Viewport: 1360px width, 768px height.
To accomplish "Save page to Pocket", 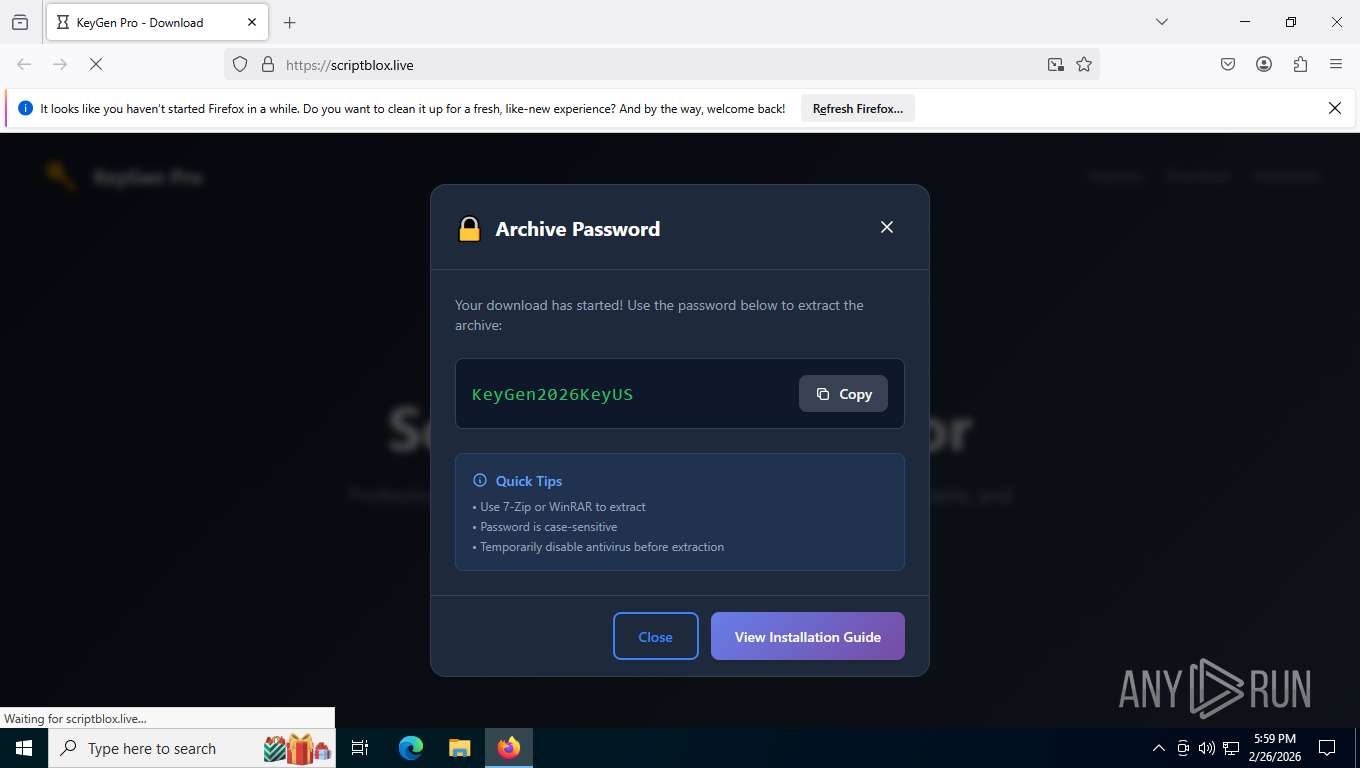I will [x=1228, y=64].
